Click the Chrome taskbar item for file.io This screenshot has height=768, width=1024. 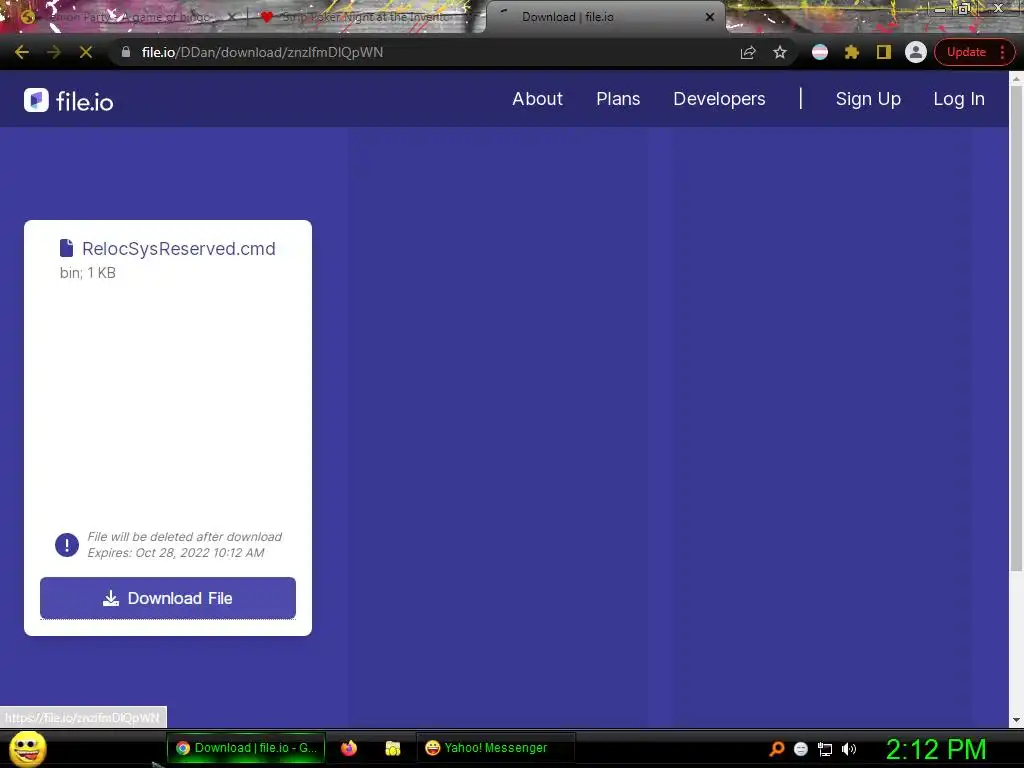point(246,748)
